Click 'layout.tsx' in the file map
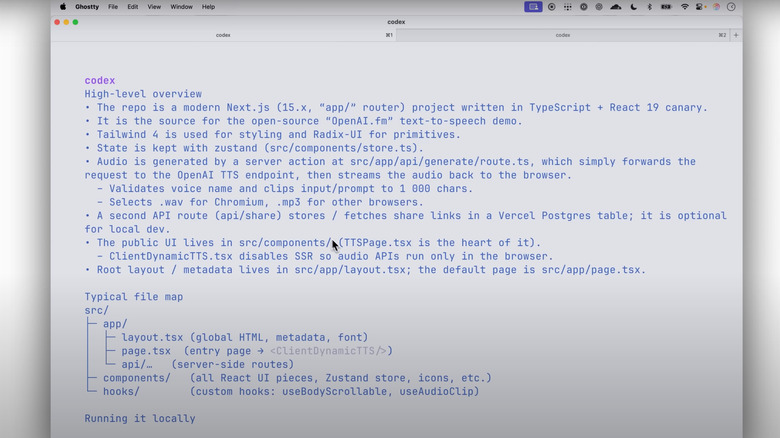 tap(152, 337)
